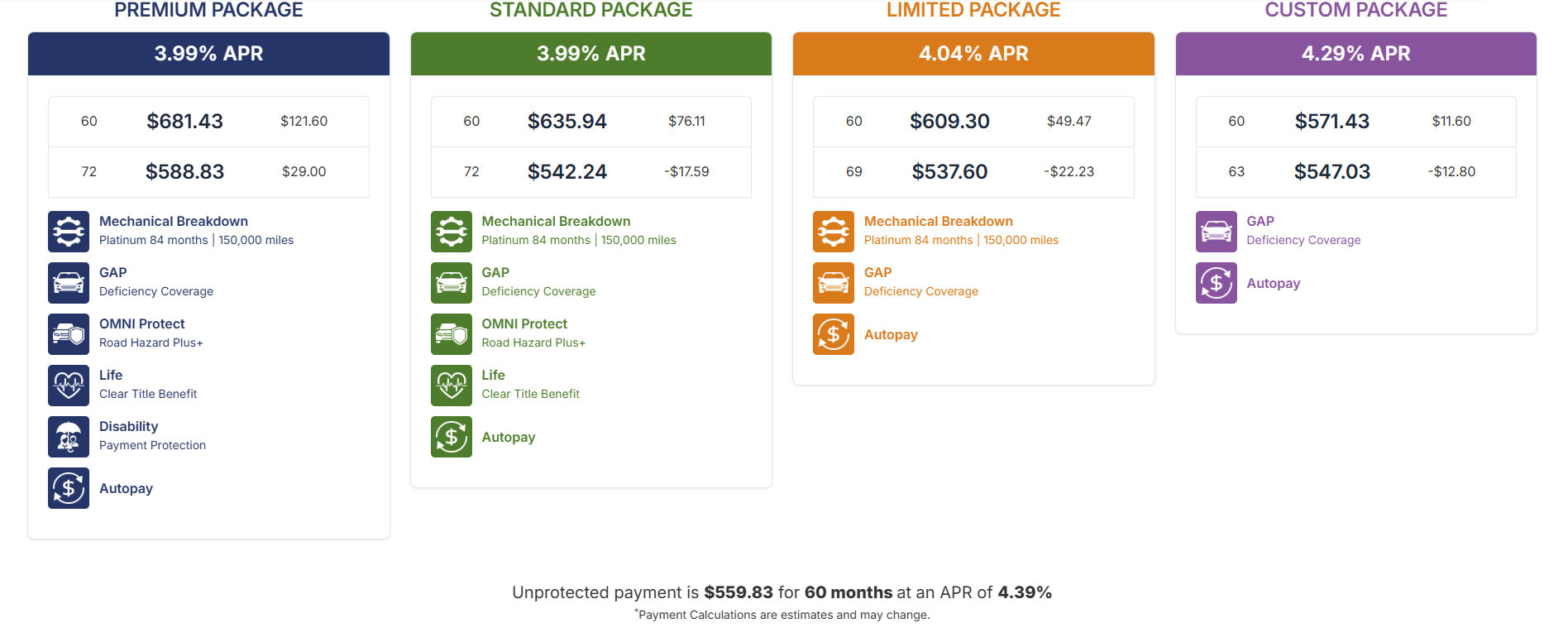Image resolution: width=1568 pixels, height=642 pixels.
Task: Open Premium OMNI Protect Road Hazard Plus+
Action: click(x=151, y=333)
